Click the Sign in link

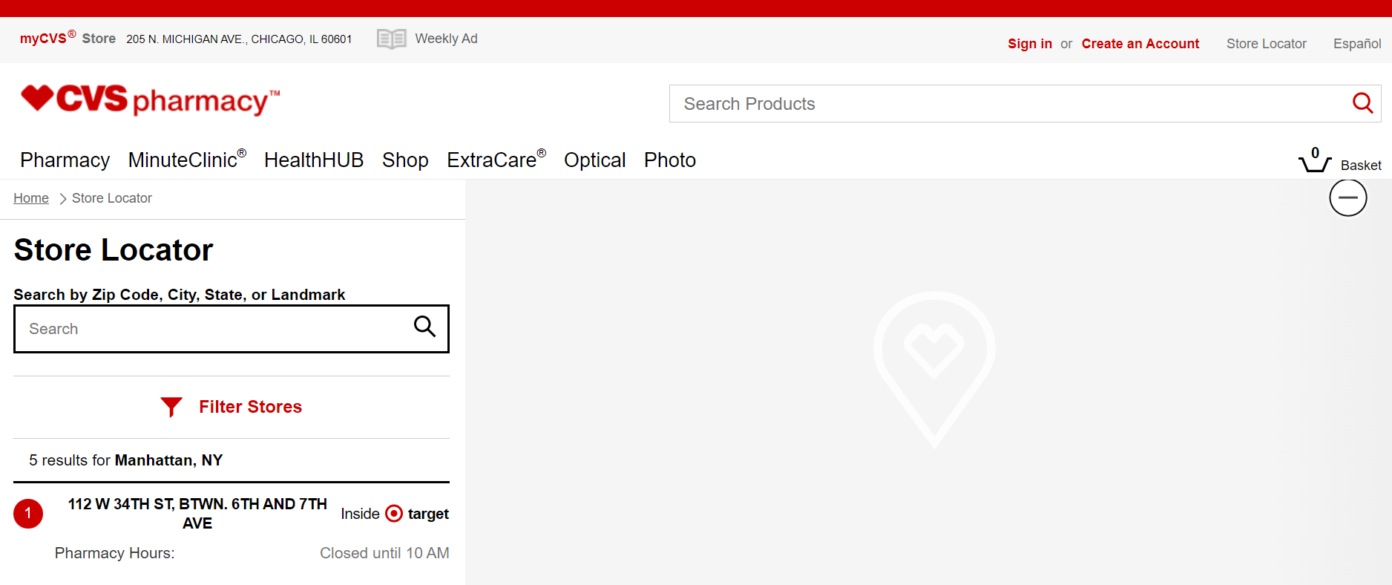click(x=1029, y=44)
